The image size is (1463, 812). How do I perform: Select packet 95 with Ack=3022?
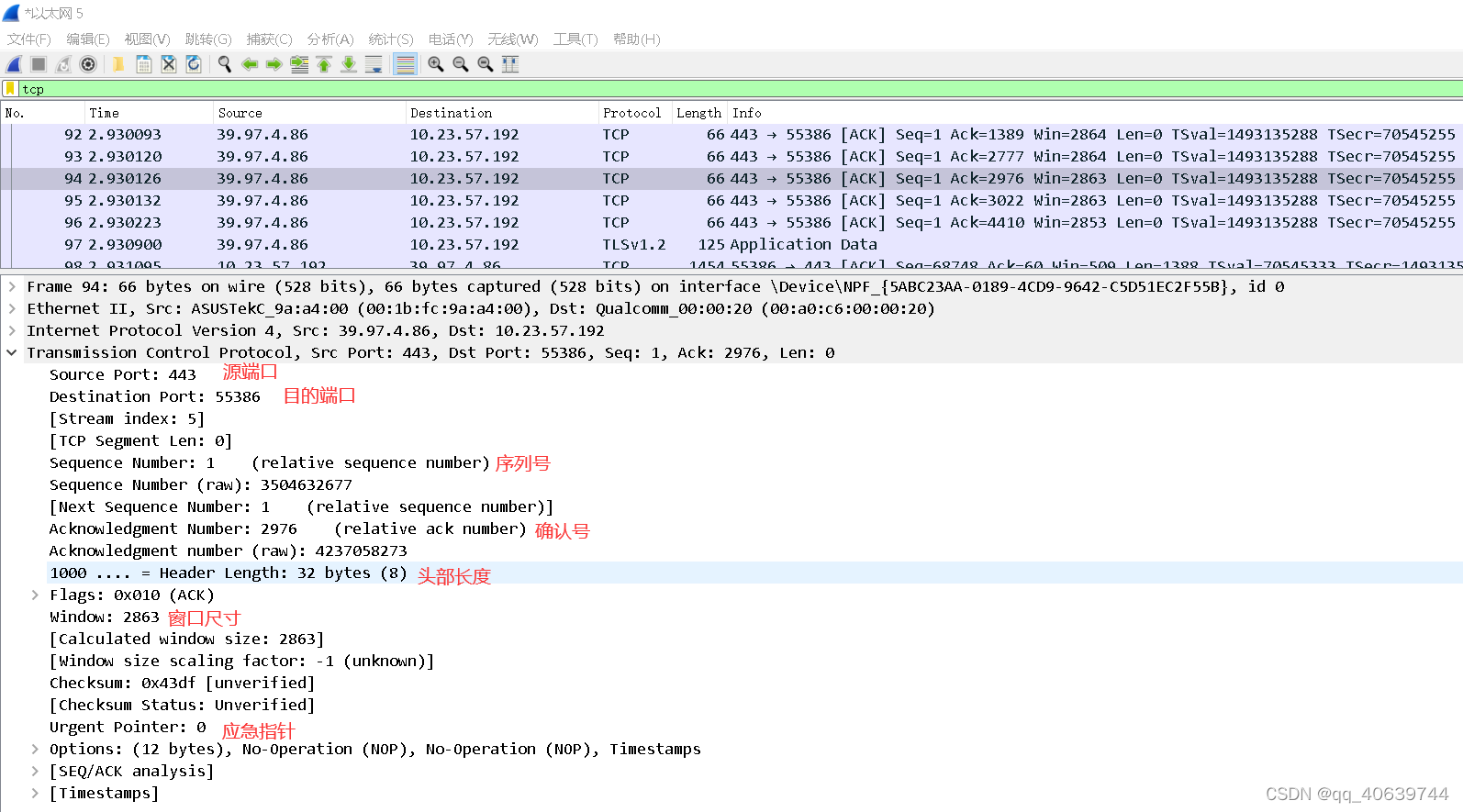(x=731, y=201)
